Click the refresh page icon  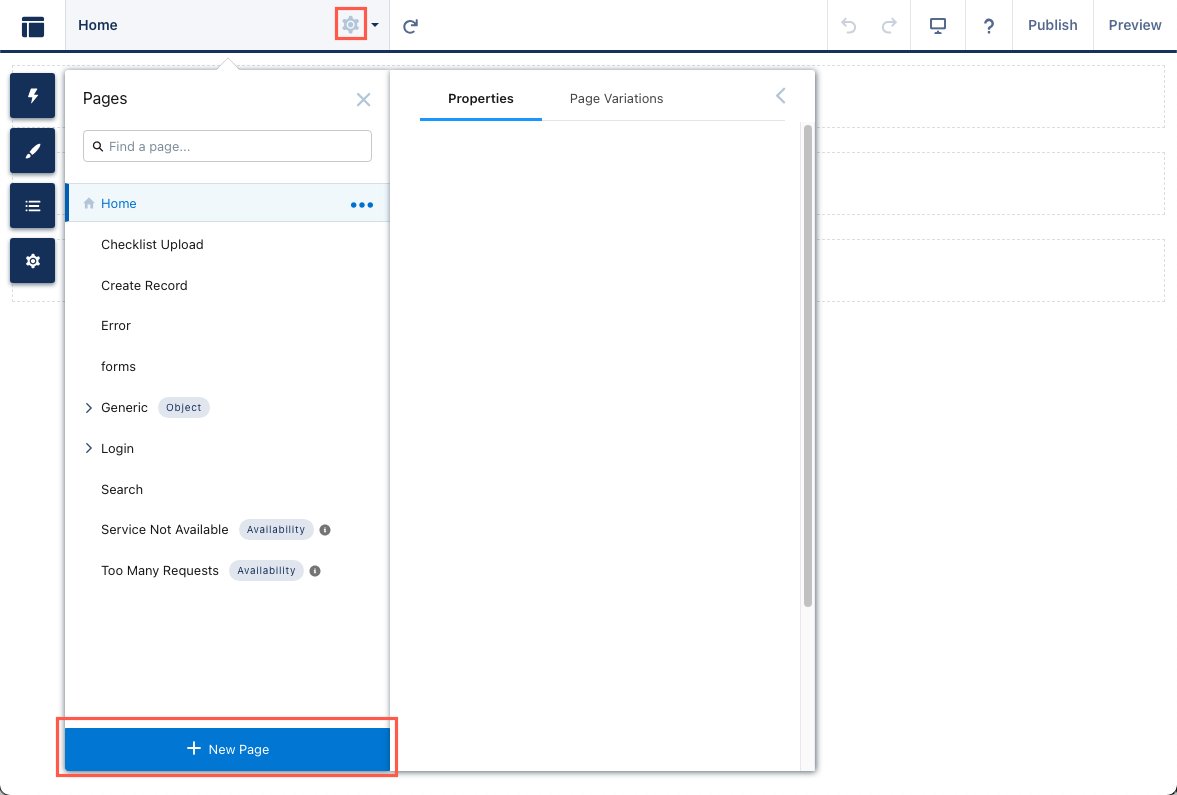pos(410,26)
